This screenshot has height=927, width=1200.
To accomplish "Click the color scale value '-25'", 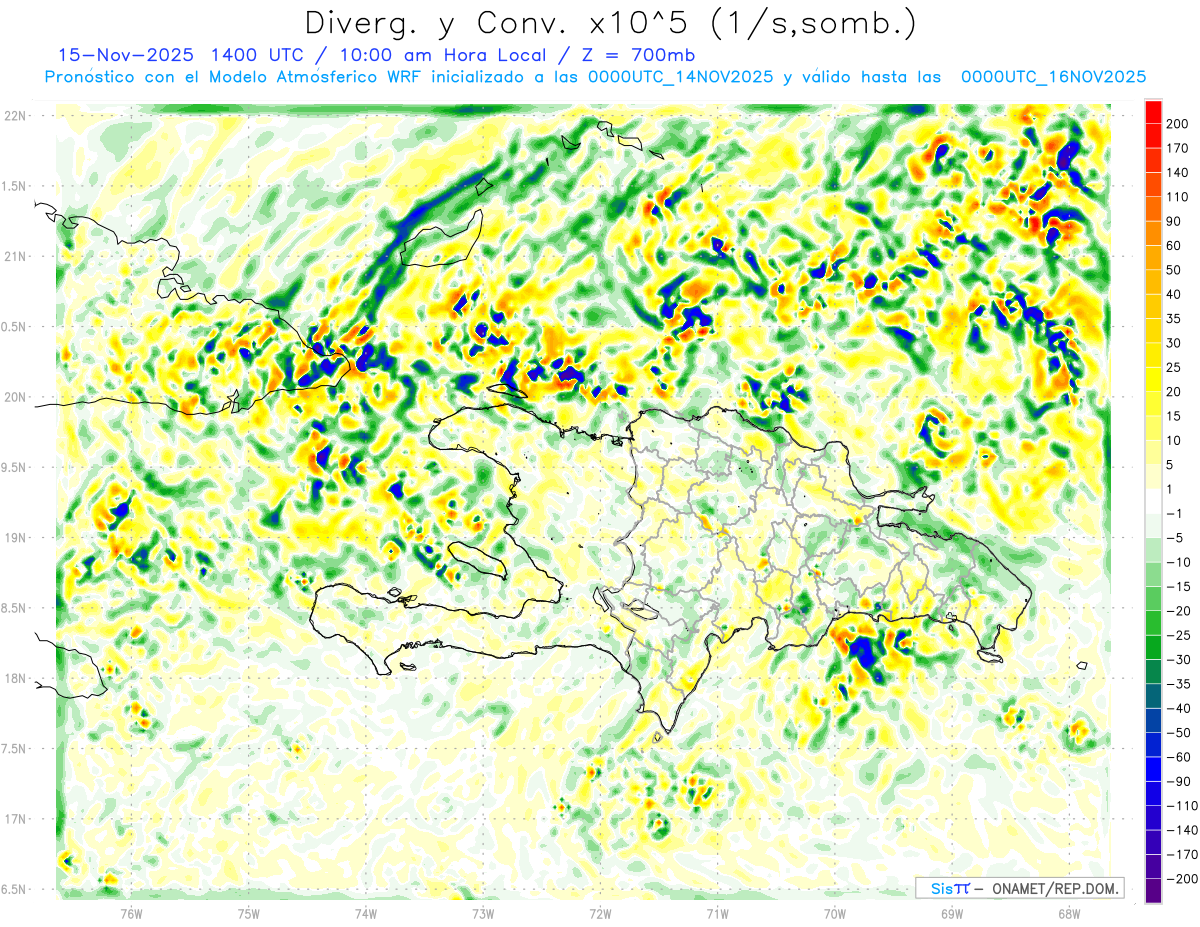I will pyautogui.click(x=1180, y=636).
